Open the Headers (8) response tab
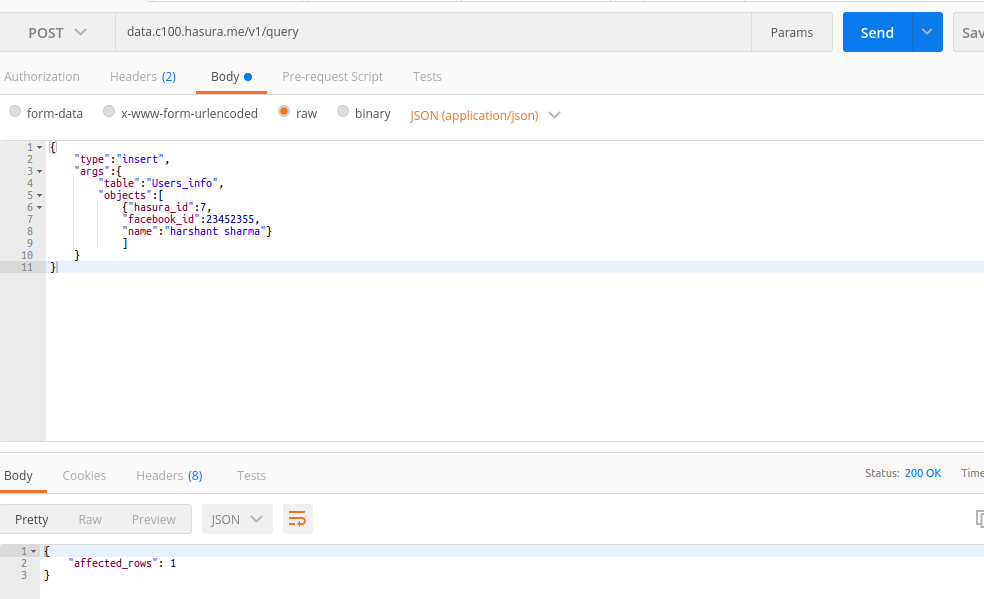984x599 pixels. (x=169, y=475)
